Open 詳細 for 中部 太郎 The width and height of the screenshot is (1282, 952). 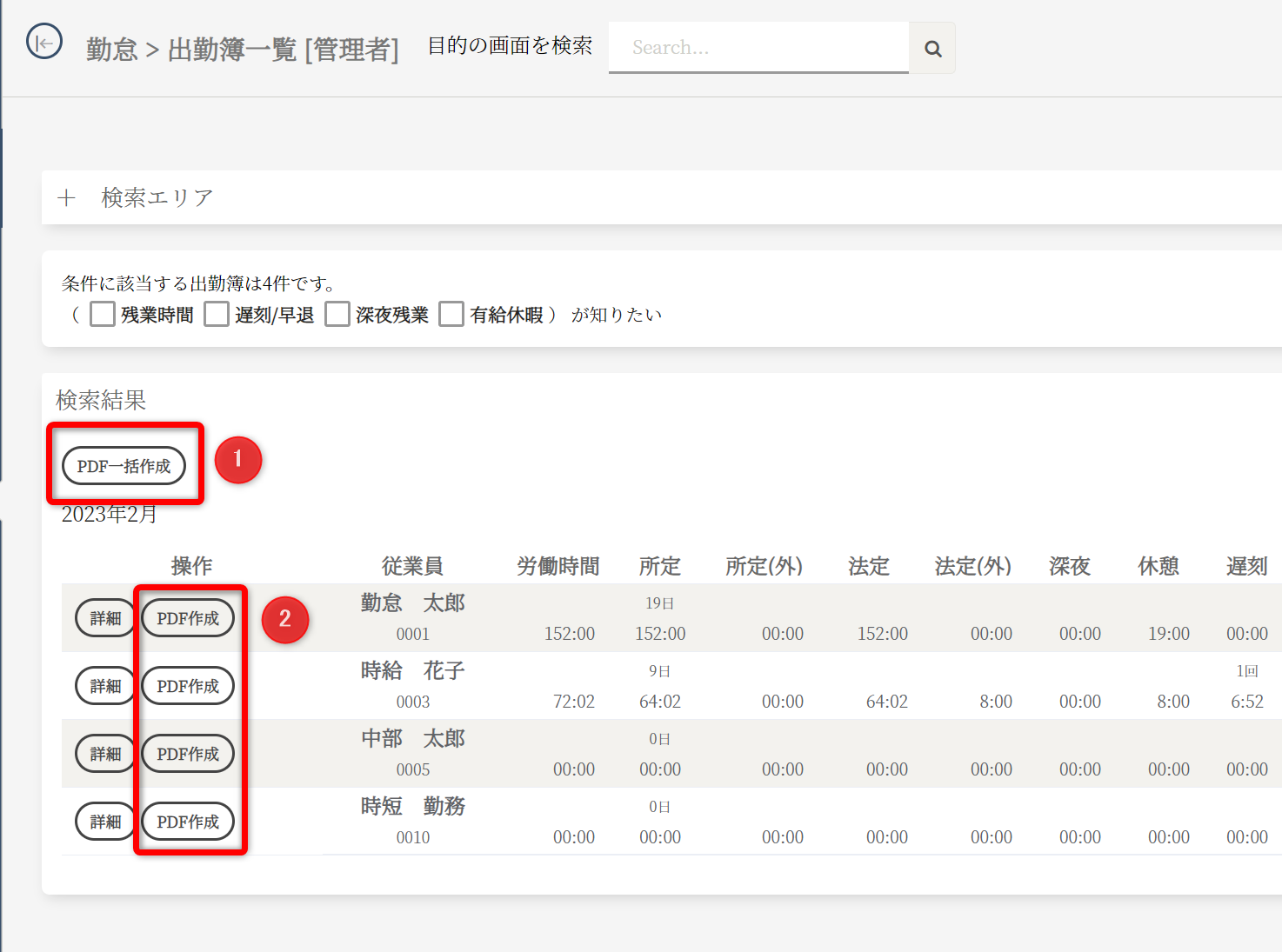coord(105,754)
